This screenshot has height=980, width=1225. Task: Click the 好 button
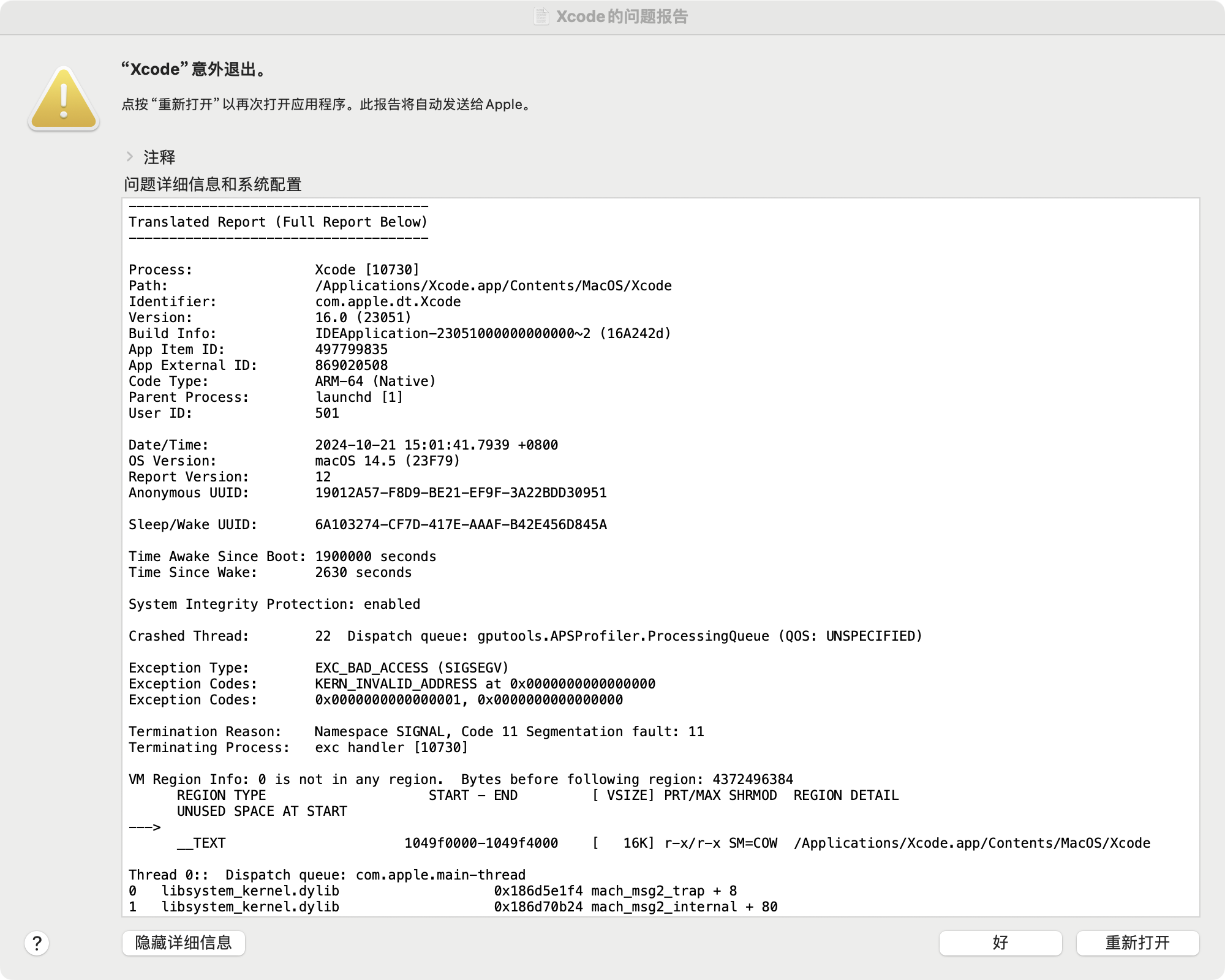tap(1001, 943)
